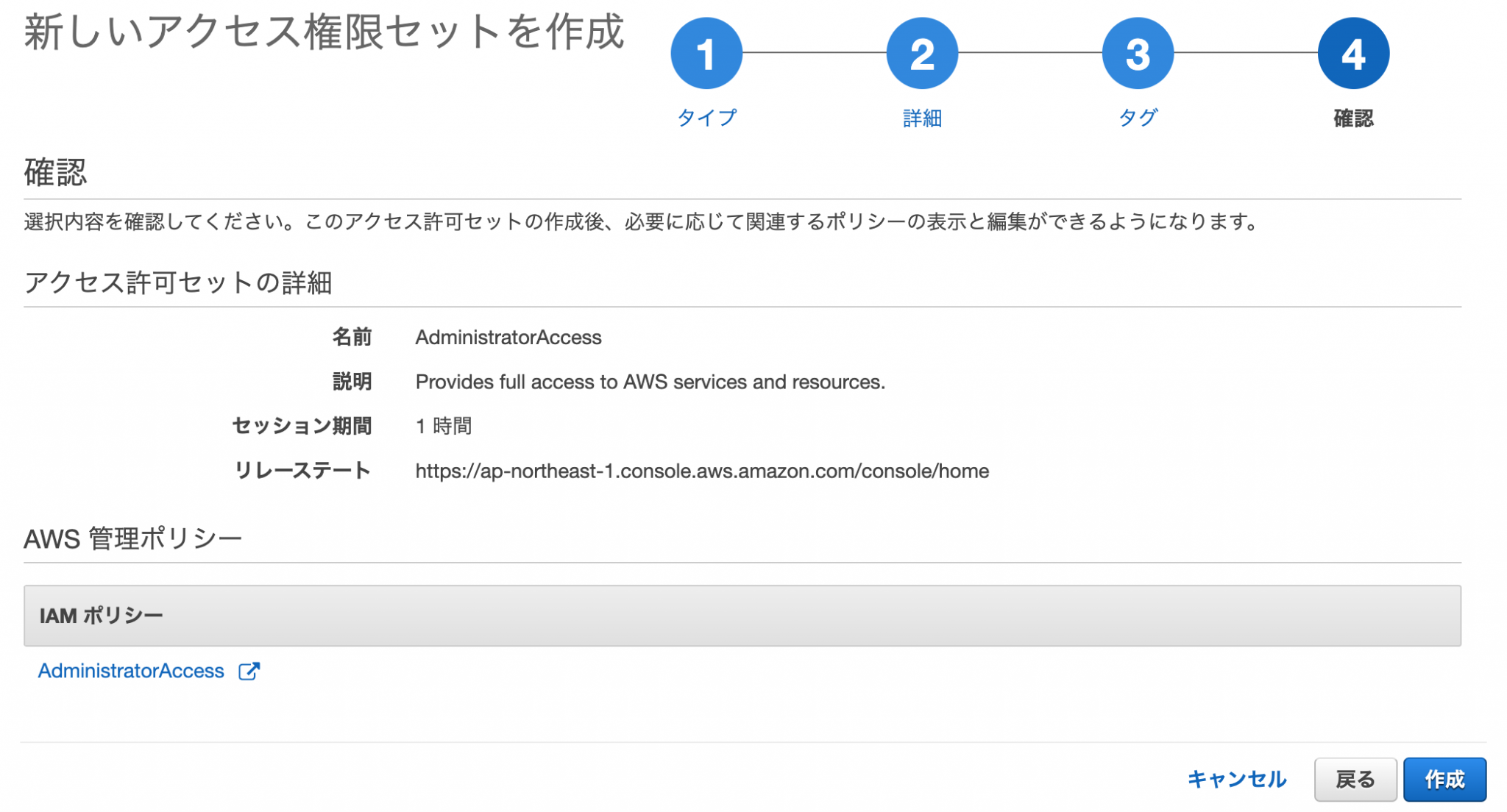Select the step 1 タイプ circle icon
The width and height of the screenshot is (1507, 812).
(706, 52)
